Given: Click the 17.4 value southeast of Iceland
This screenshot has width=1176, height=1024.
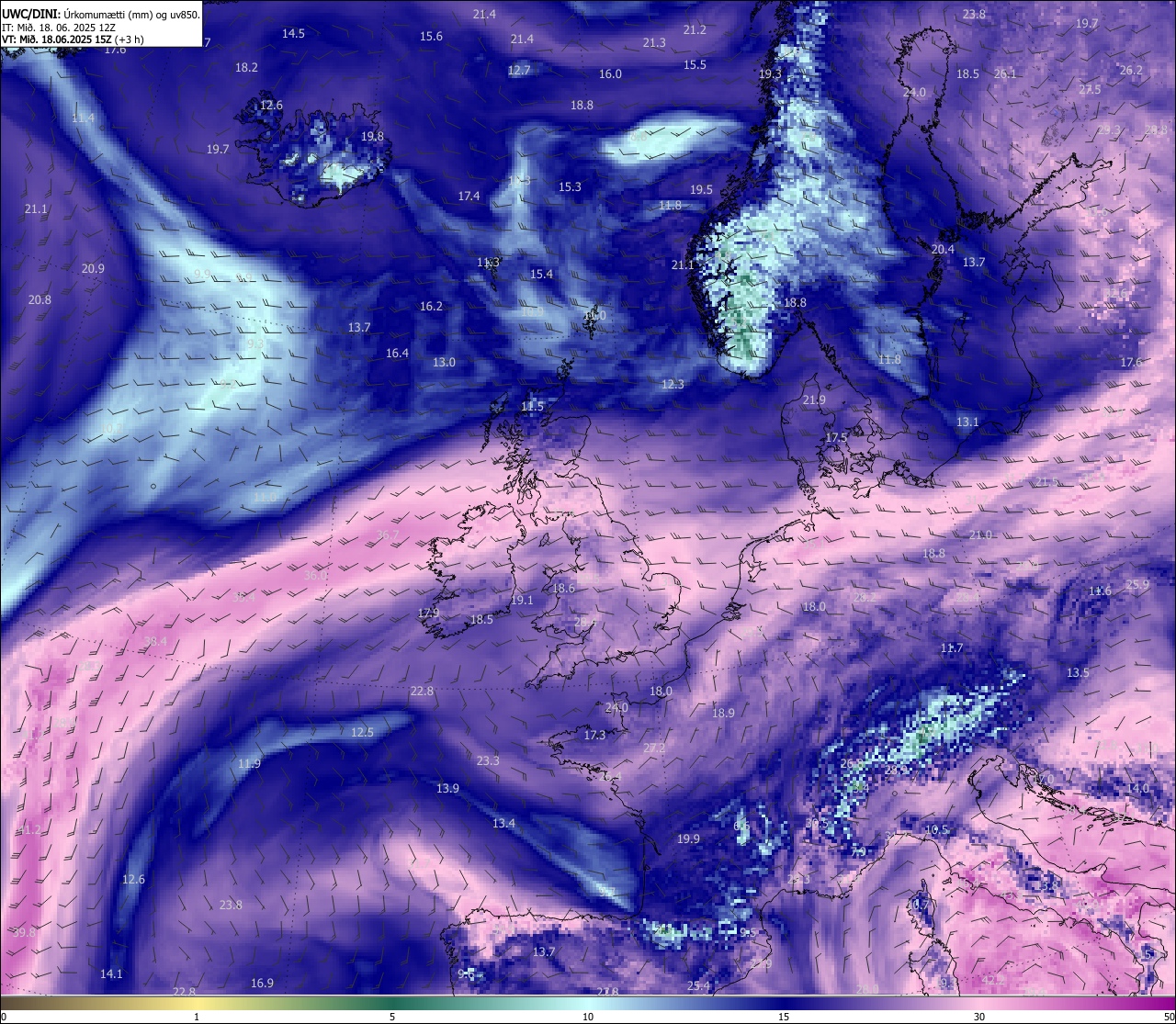Looking at the screenshot, I should click(469, 197).
